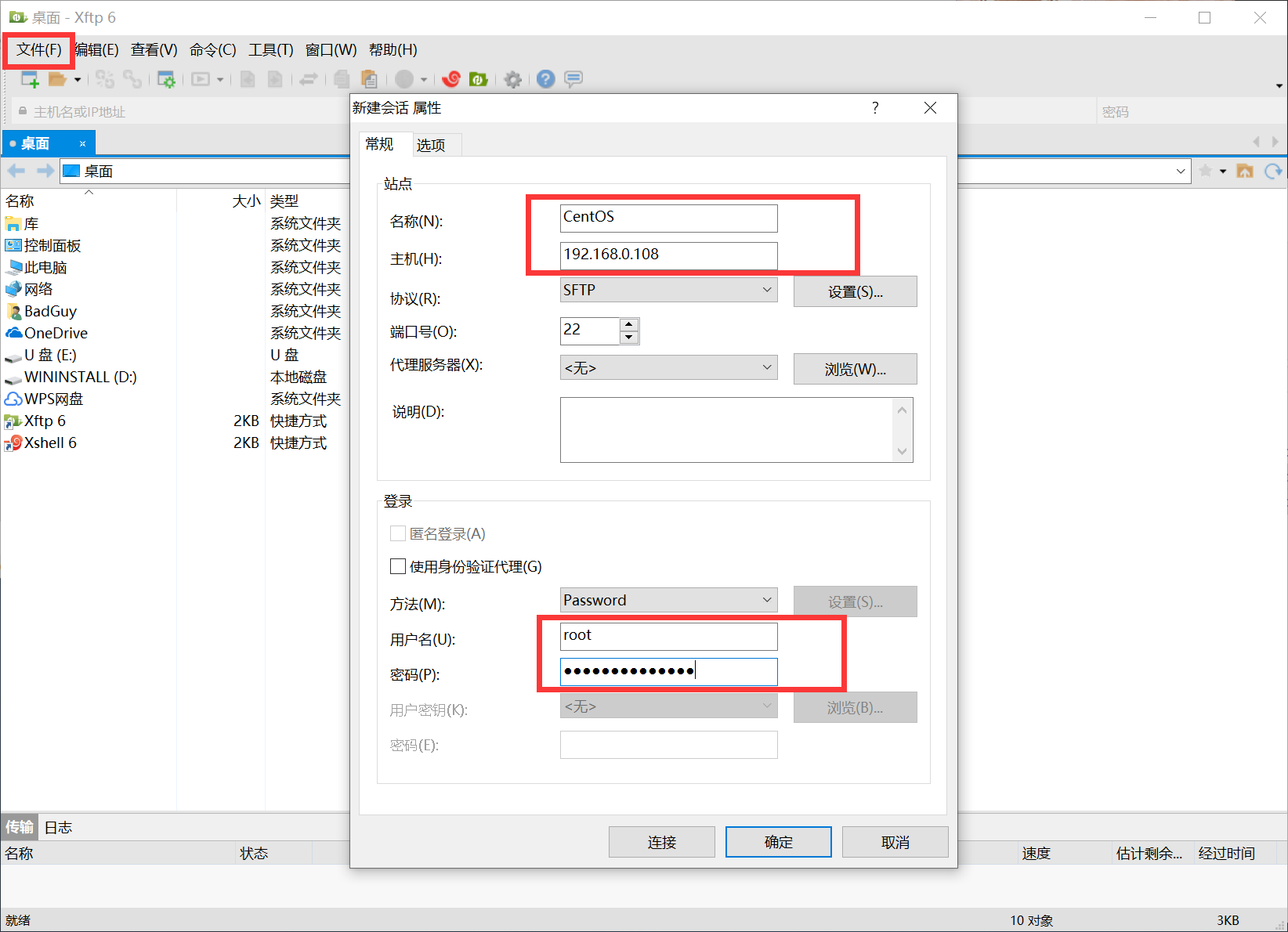This screenshot has height=932, width=1288.
Task: Launch Xshell via red swirl icon
Action: pos(451,79)
